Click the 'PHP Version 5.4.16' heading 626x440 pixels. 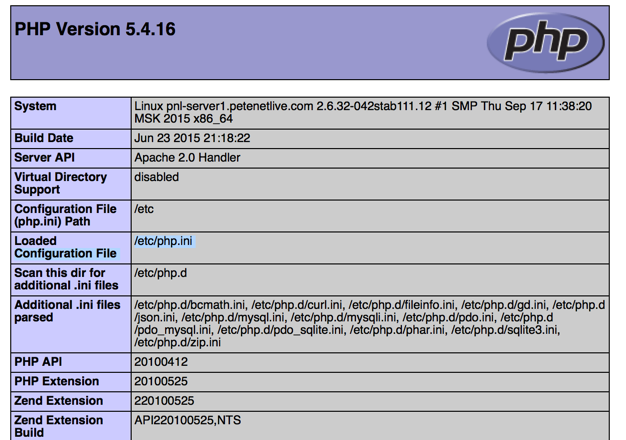95,29
